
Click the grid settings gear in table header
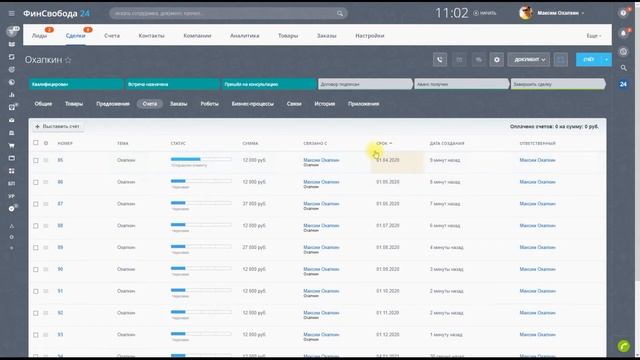pos(46,143)
